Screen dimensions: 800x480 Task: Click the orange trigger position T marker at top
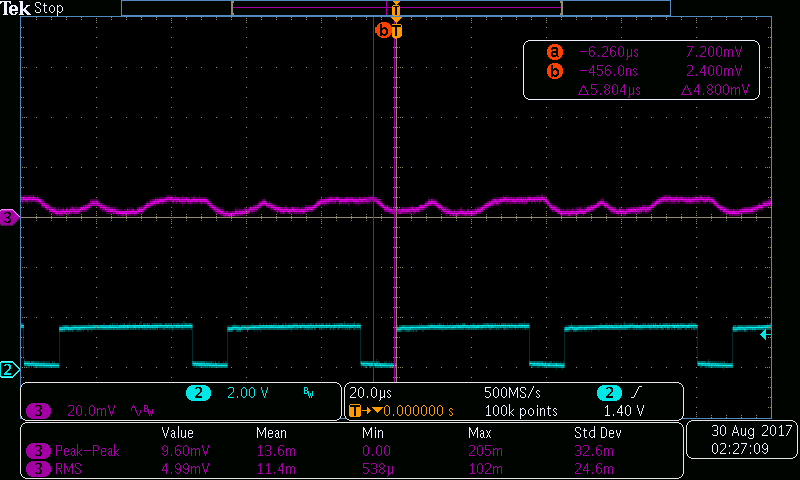(397, 30)
